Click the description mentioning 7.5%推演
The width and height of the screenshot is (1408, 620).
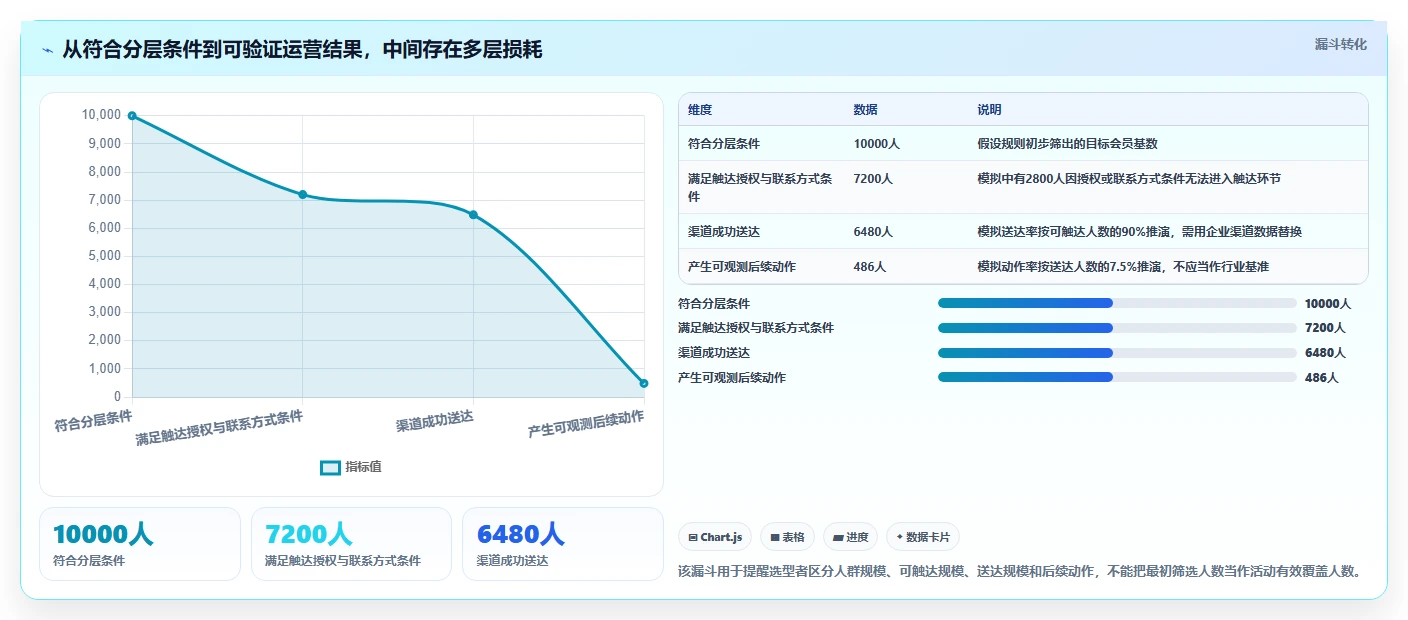(x=1123, y=267)
